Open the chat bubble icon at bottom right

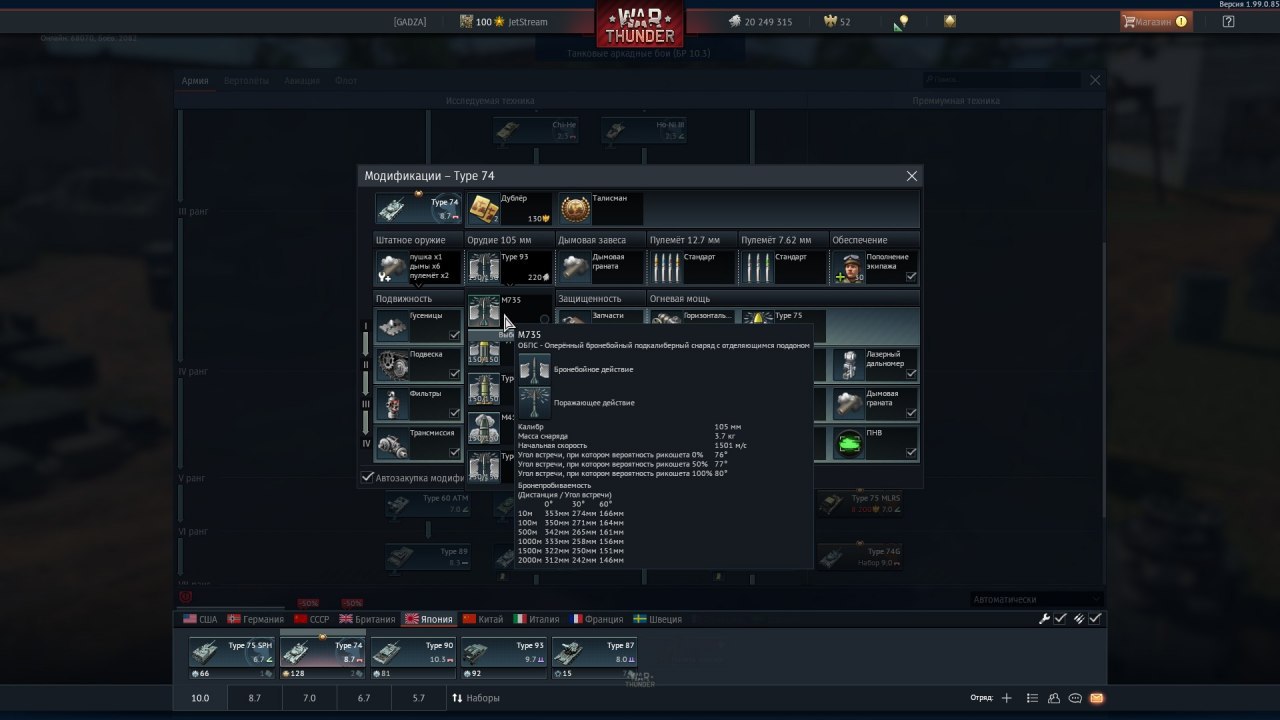pyautogui.click(x=1075, y=698)
